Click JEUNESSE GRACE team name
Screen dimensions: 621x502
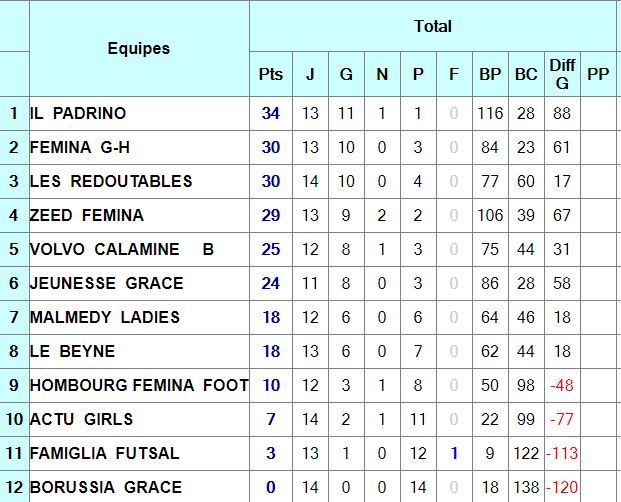[x=107, y=283]
